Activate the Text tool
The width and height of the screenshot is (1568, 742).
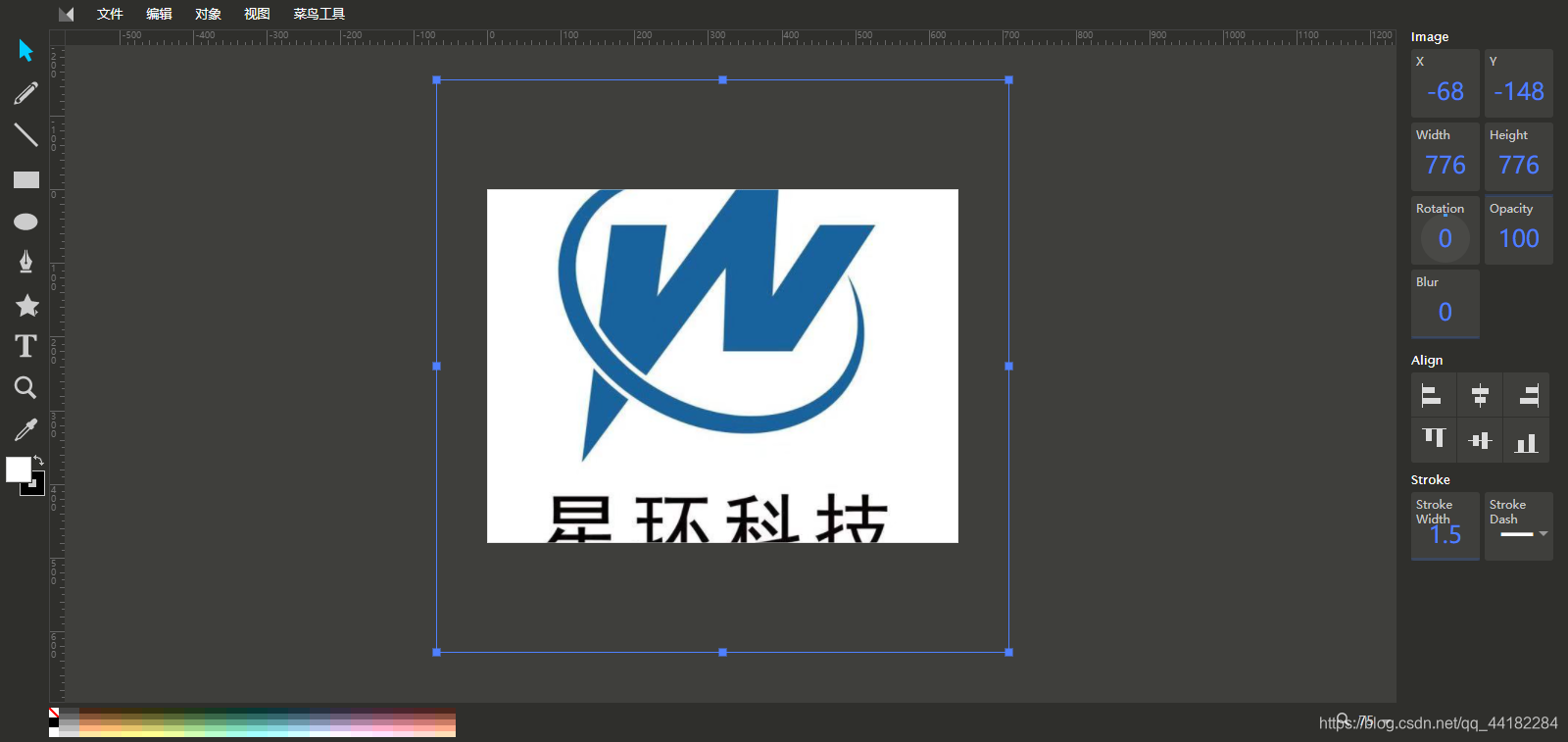coord(25,346)
